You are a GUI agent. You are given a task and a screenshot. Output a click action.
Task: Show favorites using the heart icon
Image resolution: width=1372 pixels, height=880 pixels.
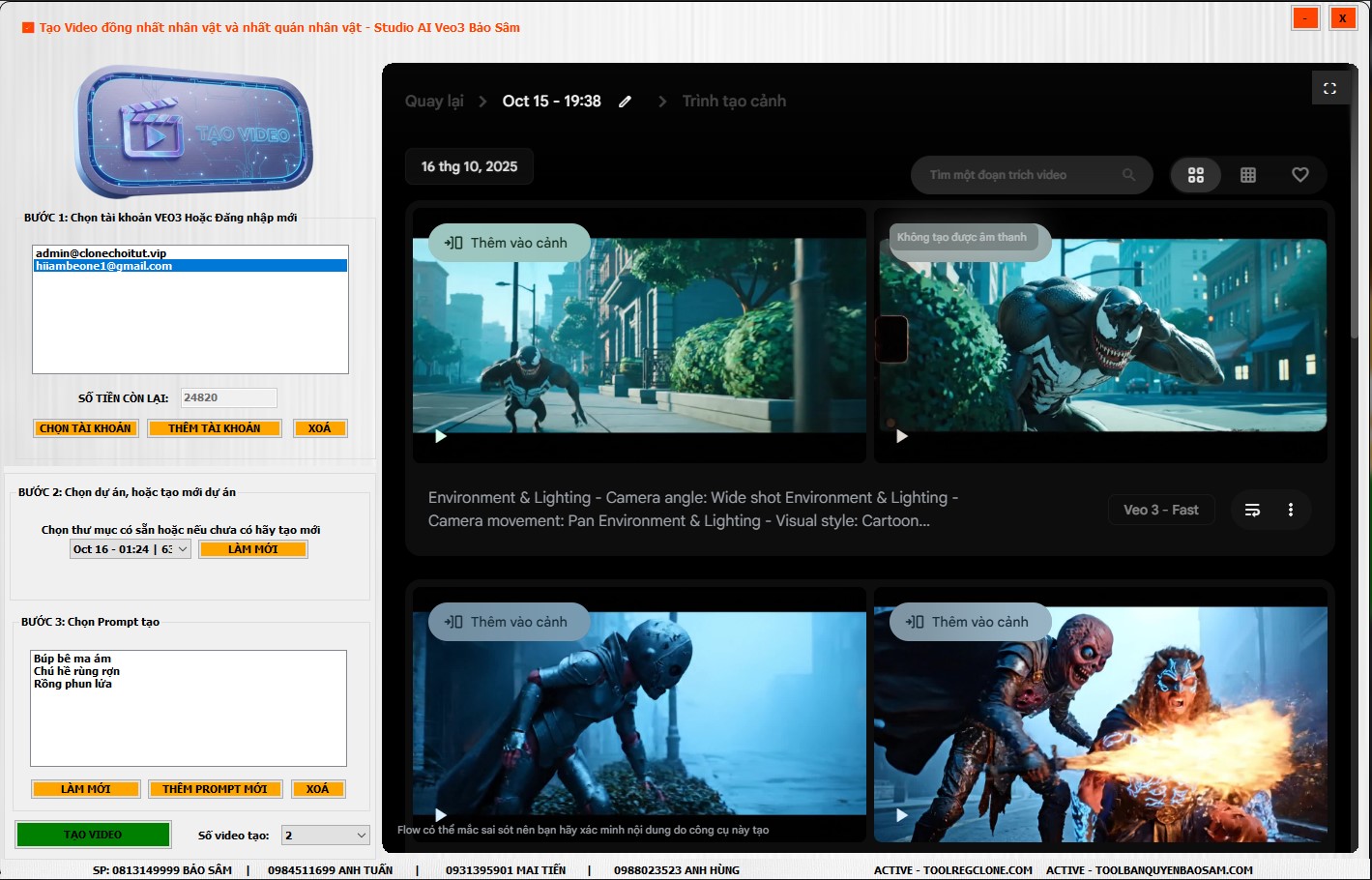pos(1300,175)
